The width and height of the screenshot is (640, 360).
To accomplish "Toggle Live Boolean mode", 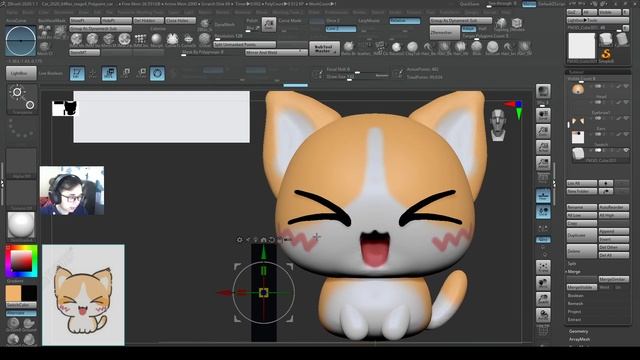I will pyautogui.click(x=51, y=73).
